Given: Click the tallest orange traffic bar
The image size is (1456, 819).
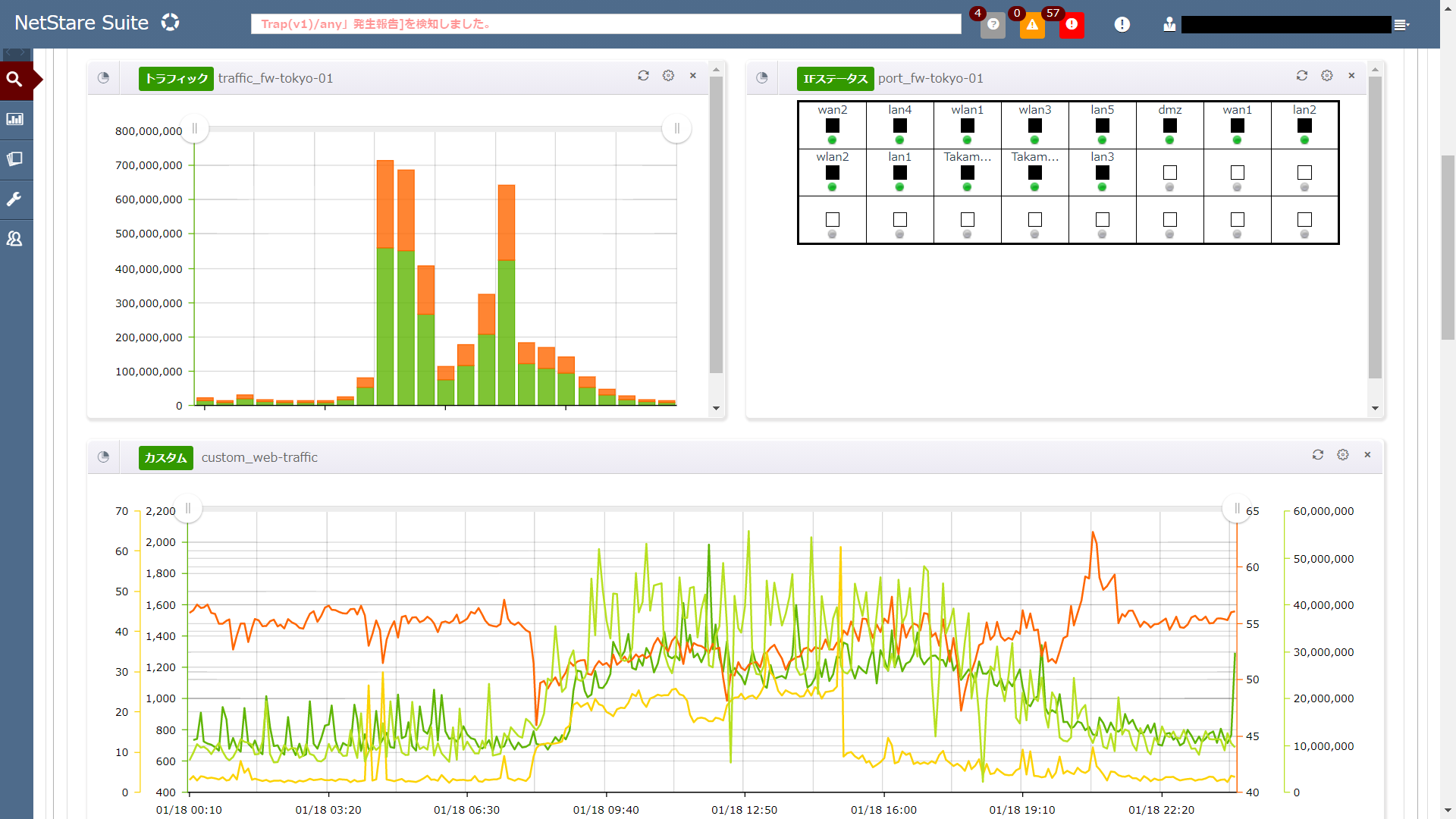Looking at the screenshot, I should (385, 204).
